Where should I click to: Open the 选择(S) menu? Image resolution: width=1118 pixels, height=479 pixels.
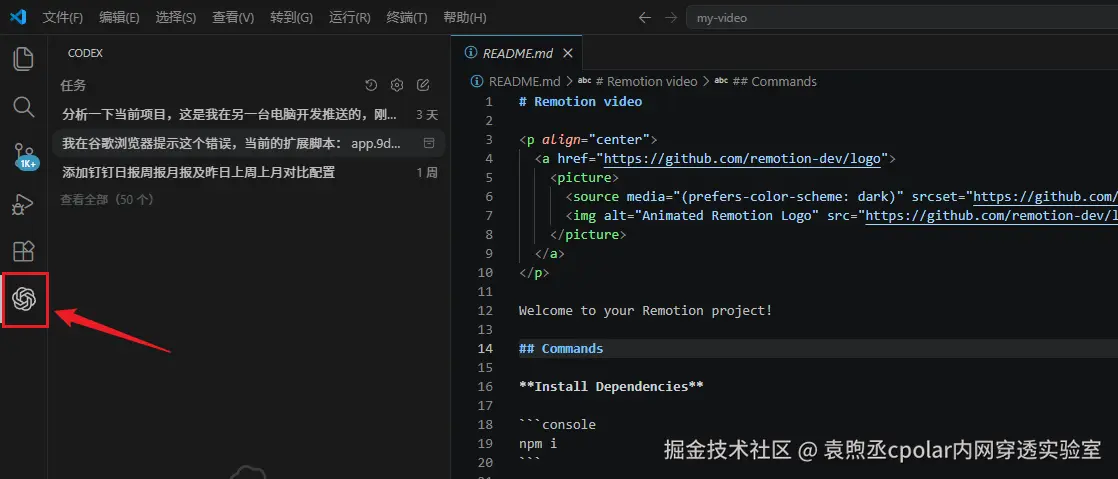(175, 17)
